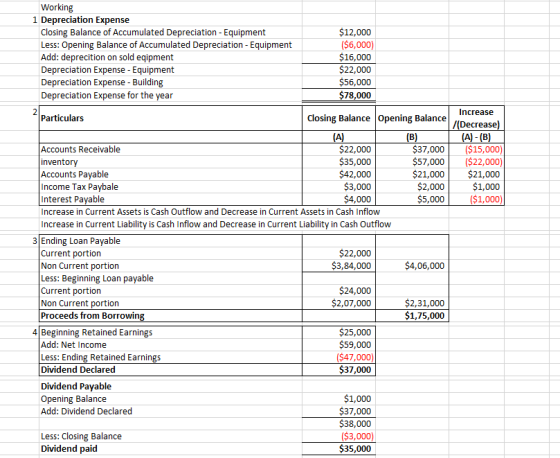Select the bold $37,000 dividend declared value

[x=355, y=370]
